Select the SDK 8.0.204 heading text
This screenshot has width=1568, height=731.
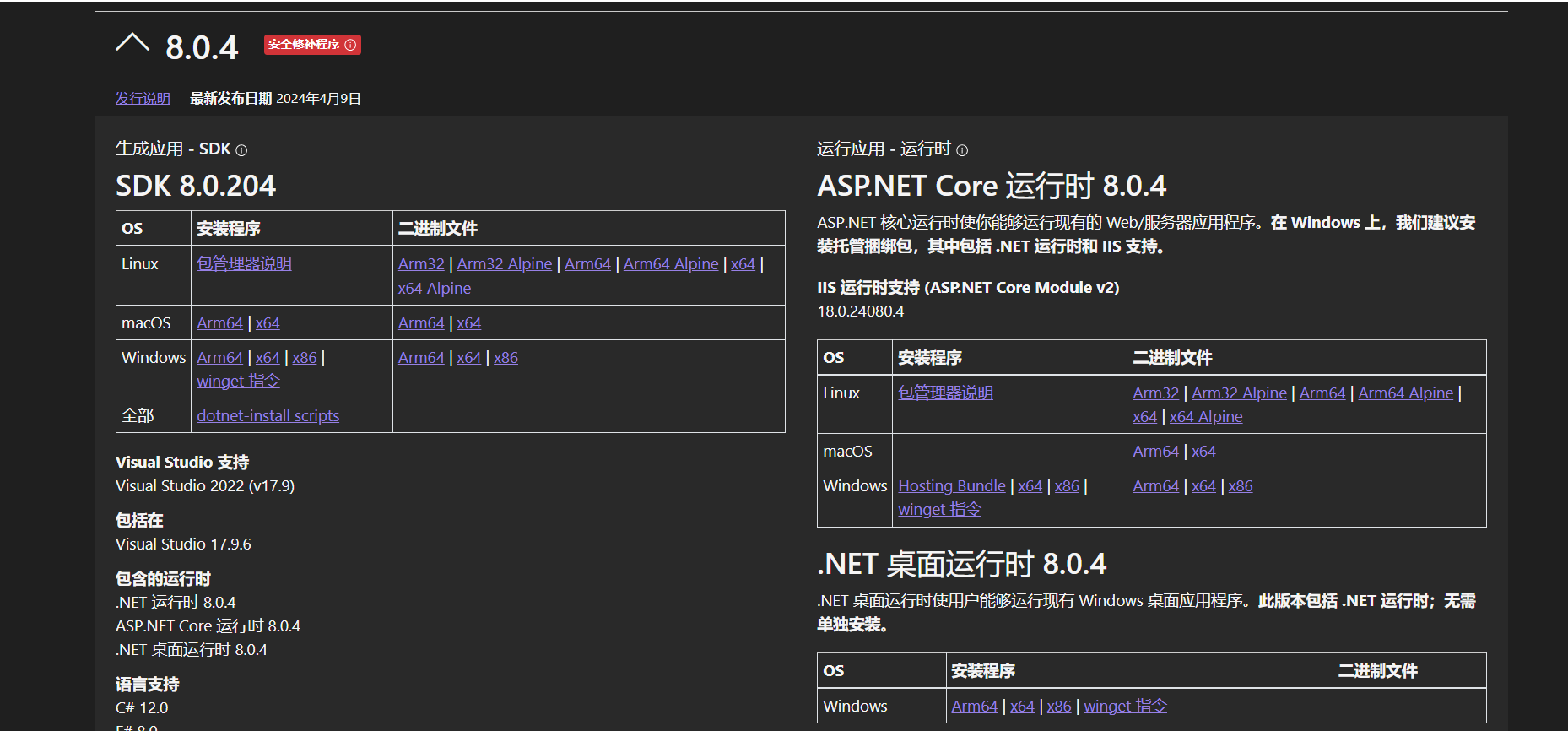[196, 186]
